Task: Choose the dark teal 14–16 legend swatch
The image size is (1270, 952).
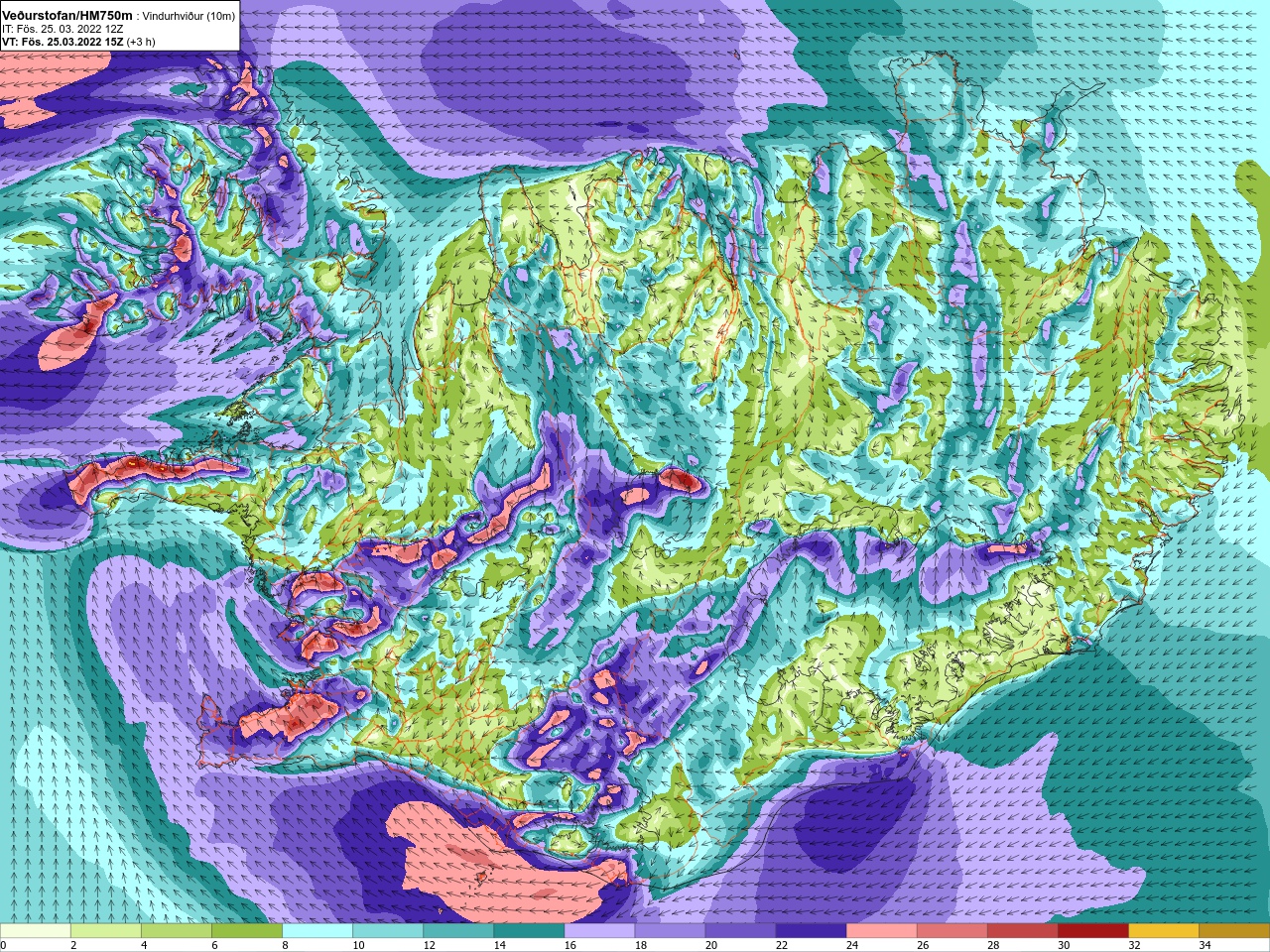Action: click(529, 932)
